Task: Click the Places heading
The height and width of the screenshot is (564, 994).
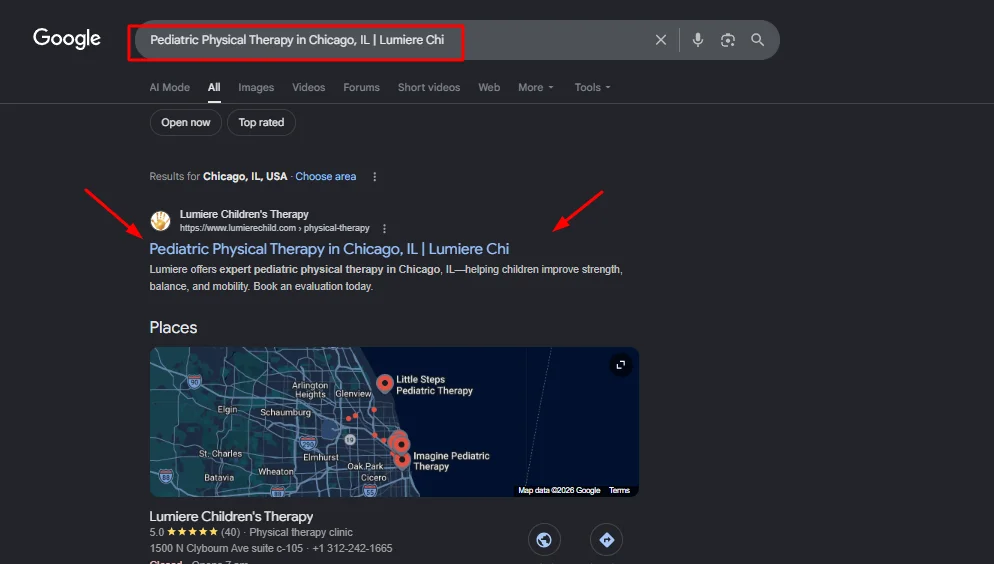Action: pyautogui.click(x=173, y=328)
